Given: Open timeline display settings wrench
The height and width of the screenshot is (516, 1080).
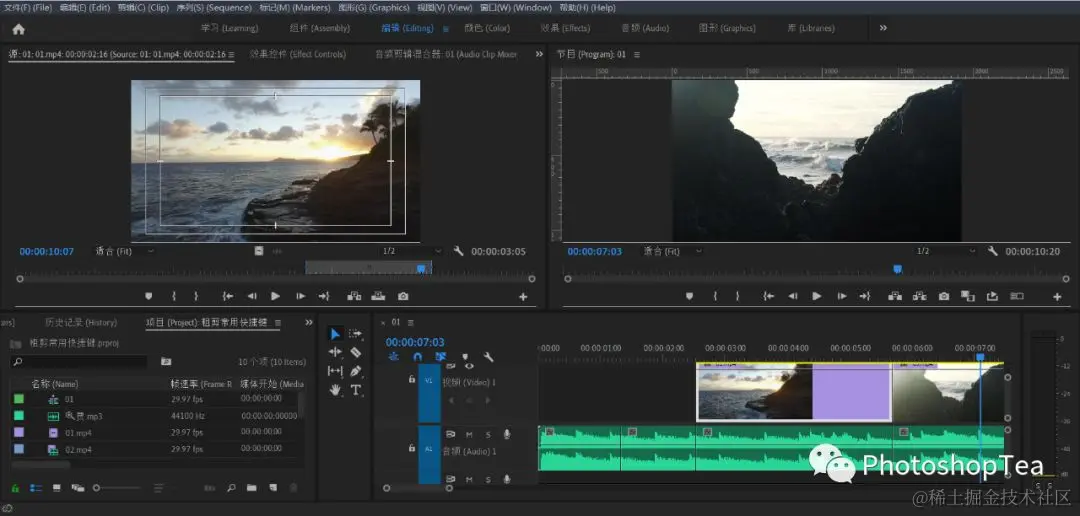Looking at the screenshot, I should (488, 357).
